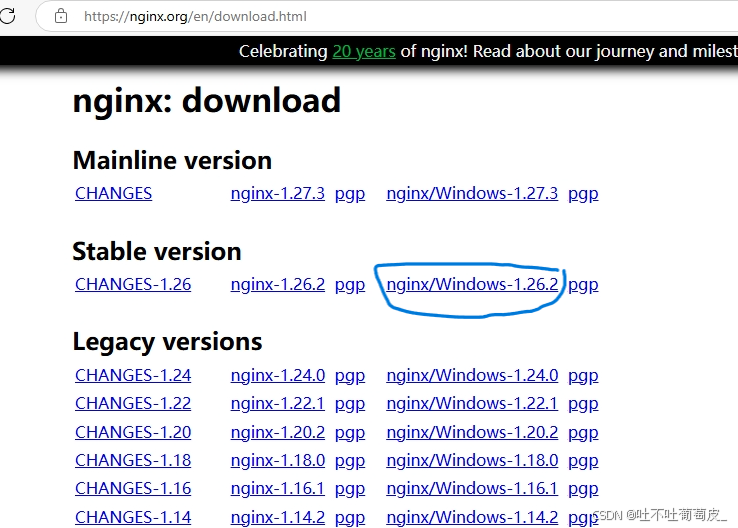This screenshot has width=738, height=528.
Task: Download nginx-1.24.0 source
Action: (x=278, y=375)
